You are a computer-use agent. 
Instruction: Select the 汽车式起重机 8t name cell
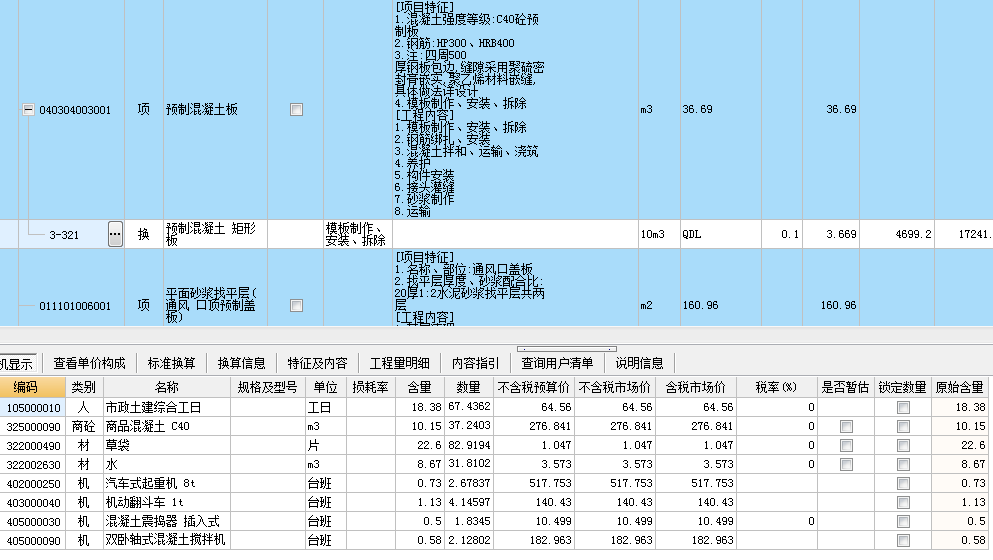[x=167, y=483]
